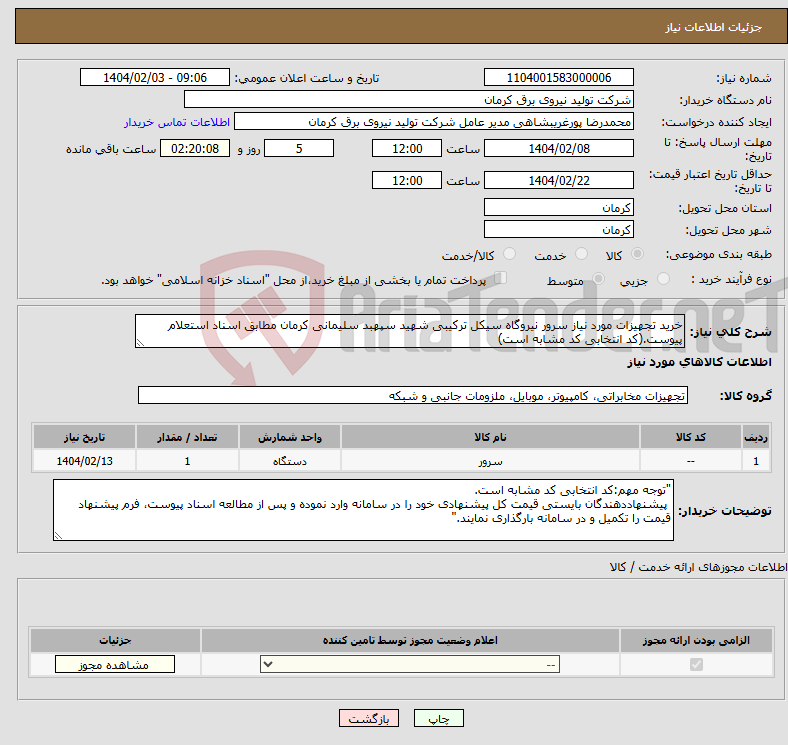Click the کد کالا column header

(x=691, y=437)
